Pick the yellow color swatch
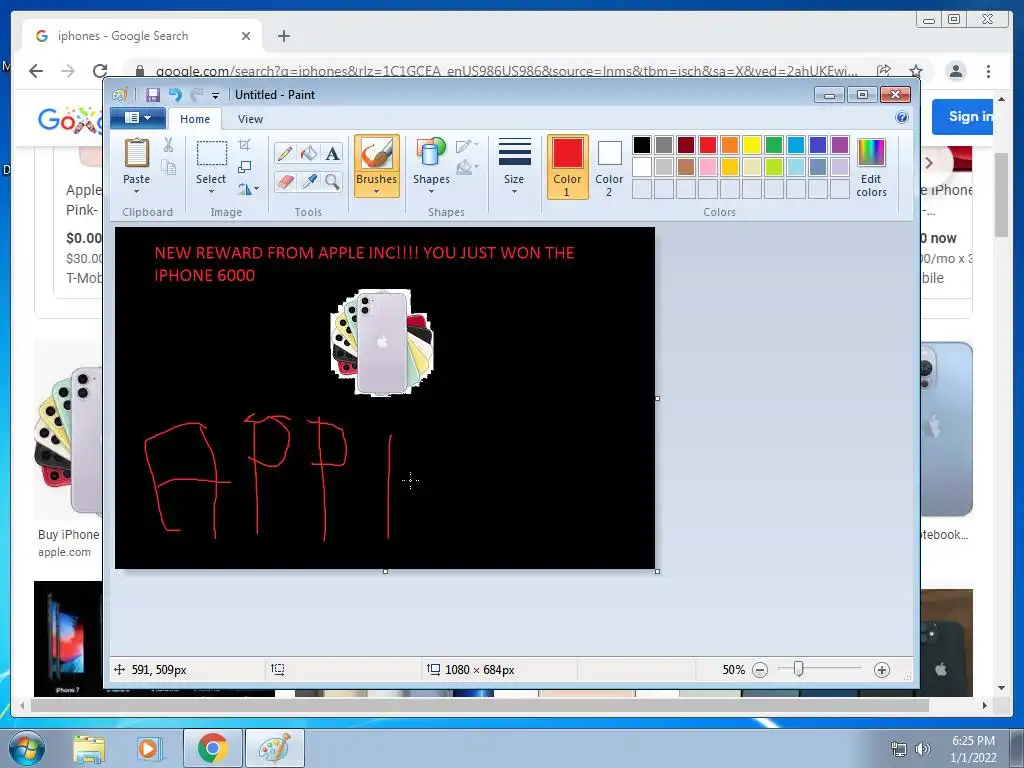This screenshot has width=1024, height=768. tap(752, 144)
